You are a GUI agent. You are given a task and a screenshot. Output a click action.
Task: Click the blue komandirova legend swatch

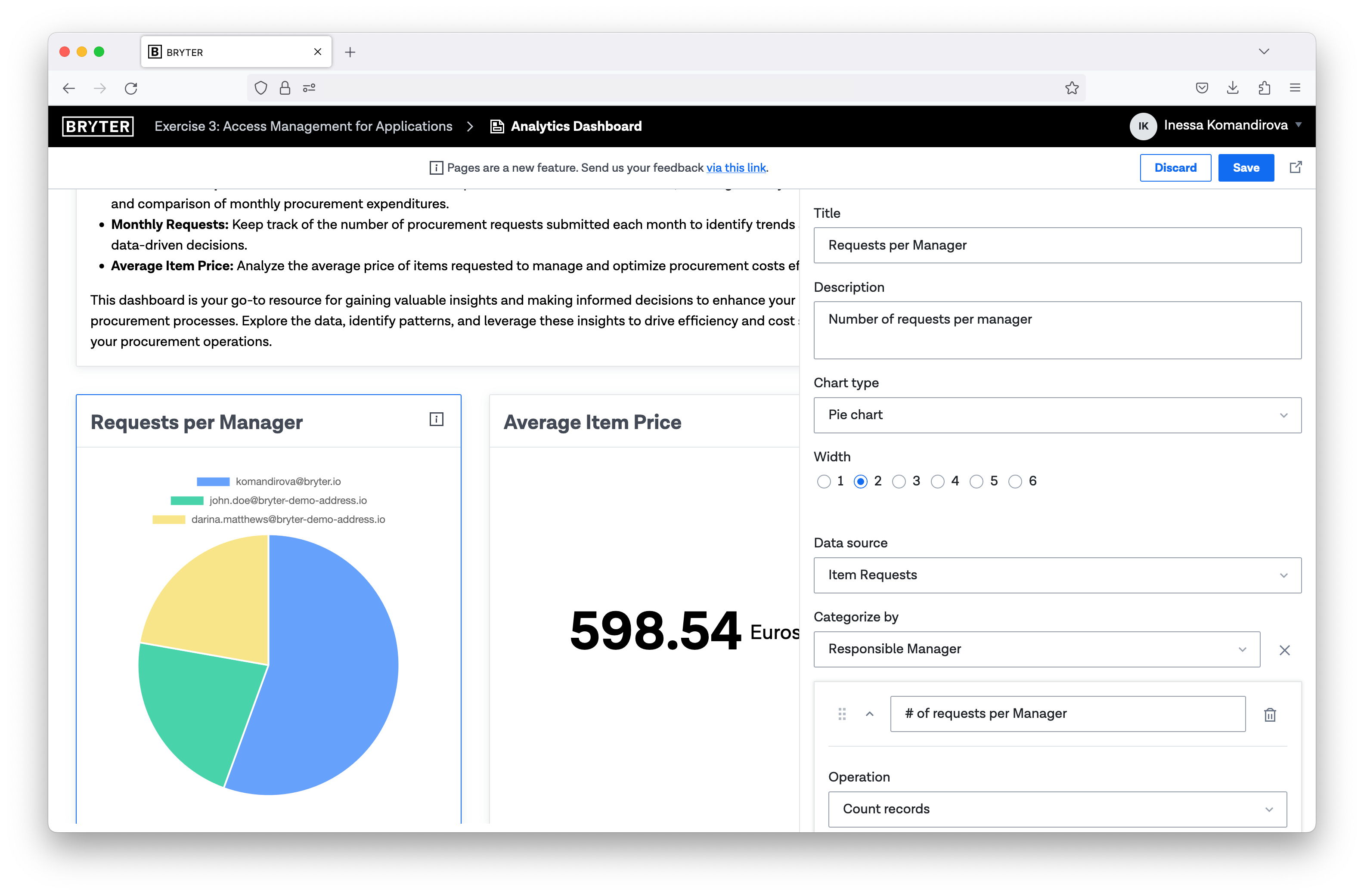click(x=213, y=481)
